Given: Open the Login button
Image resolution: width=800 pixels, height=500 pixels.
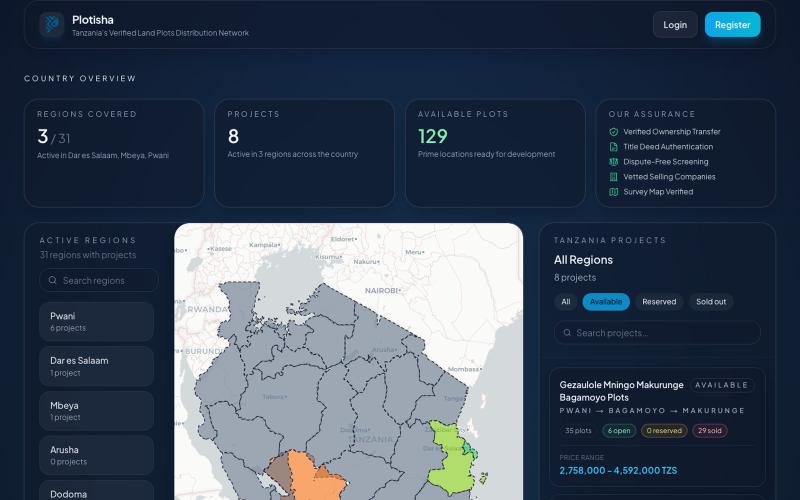Looking at the screenshot, I should point(675,24).
